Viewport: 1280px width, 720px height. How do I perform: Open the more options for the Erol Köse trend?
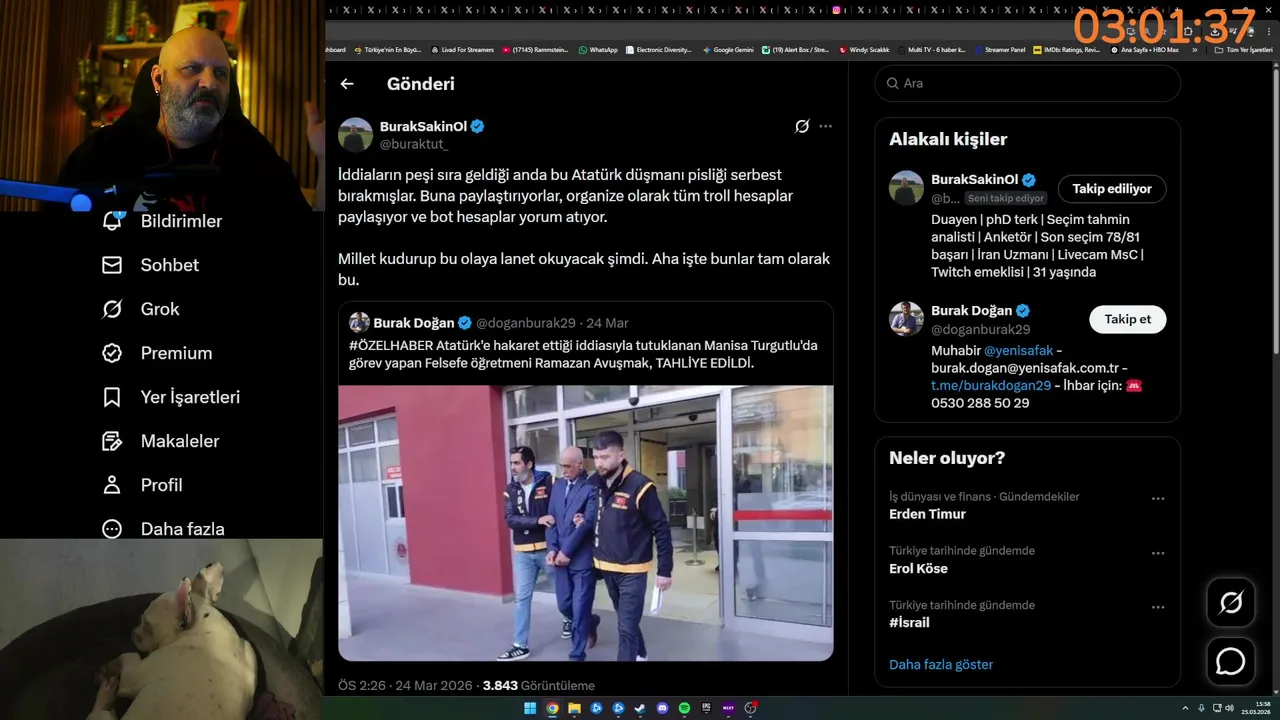coord(1158,552)
